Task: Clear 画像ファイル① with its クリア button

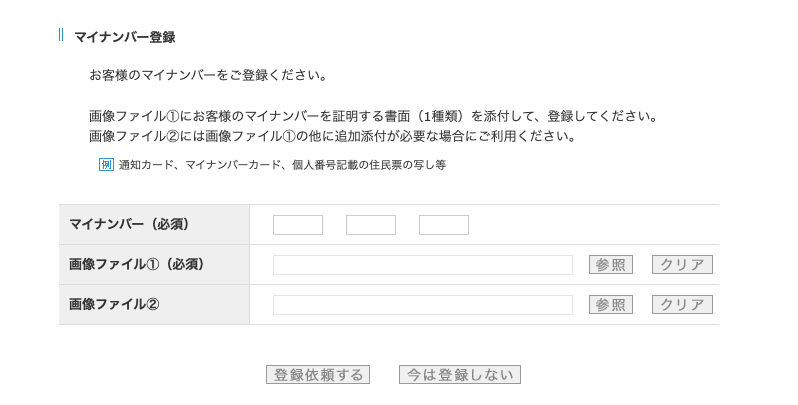Action: [x=682, y=265]
